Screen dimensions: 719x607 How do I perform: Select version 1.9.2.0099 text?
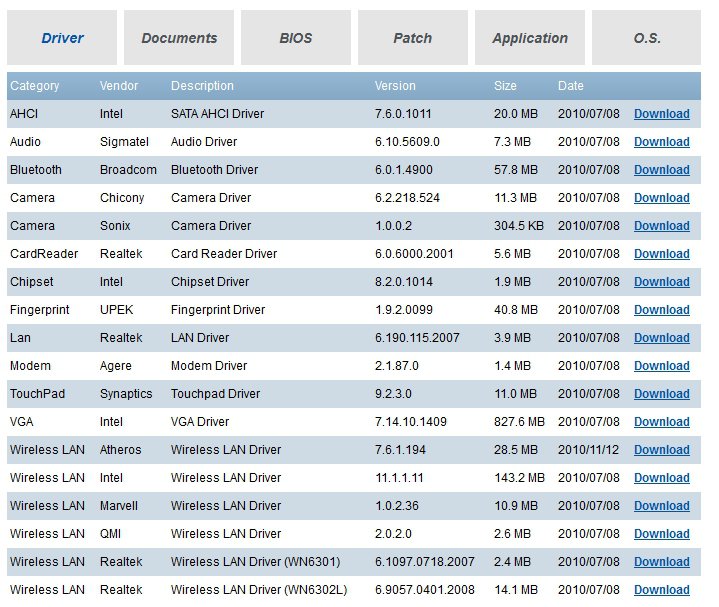(404, 309)
